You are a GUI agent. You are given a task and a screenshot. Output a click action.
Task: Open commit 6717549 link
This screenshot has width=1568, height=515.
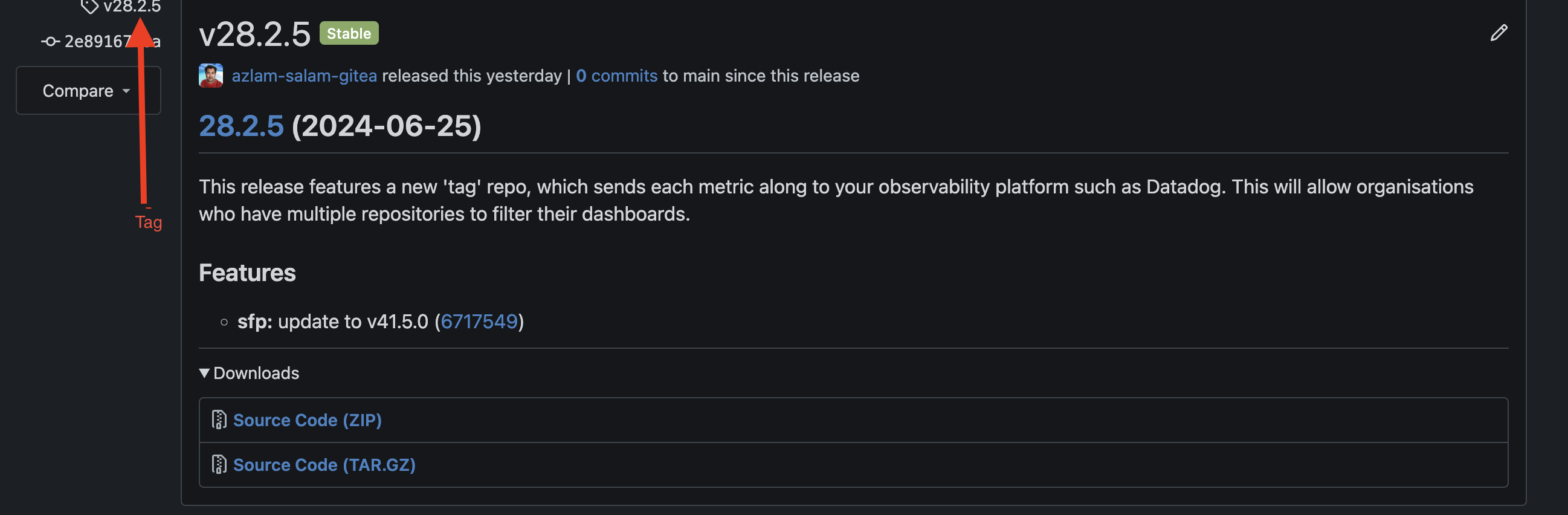pyautogui.click(x=479, y=322)
